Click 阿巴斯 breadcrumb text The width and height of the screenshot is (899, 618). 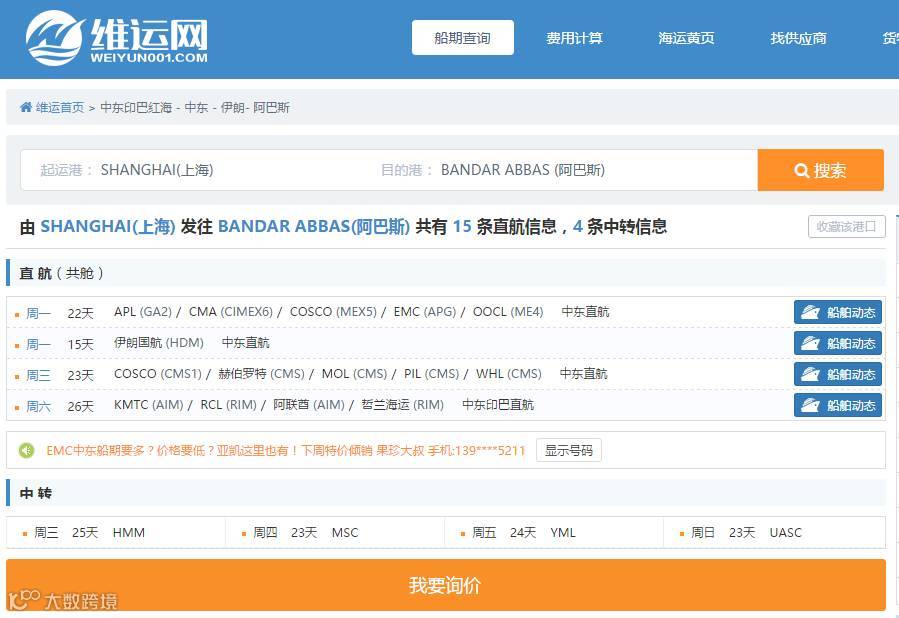click(272, 107)
